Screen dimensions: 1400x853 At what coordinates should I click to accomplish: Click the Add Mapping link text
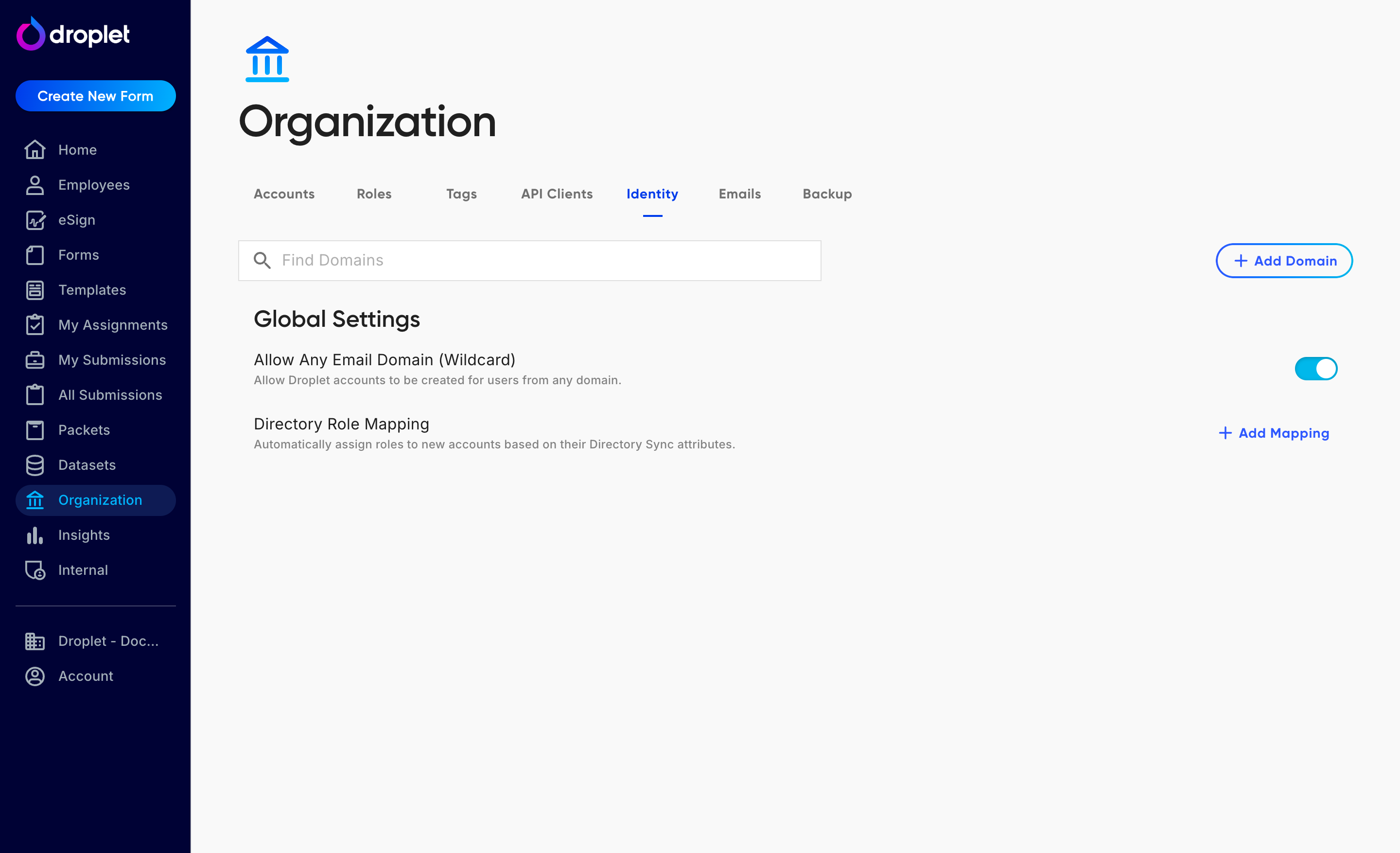pyautogui.click(x=1284, y=433)
